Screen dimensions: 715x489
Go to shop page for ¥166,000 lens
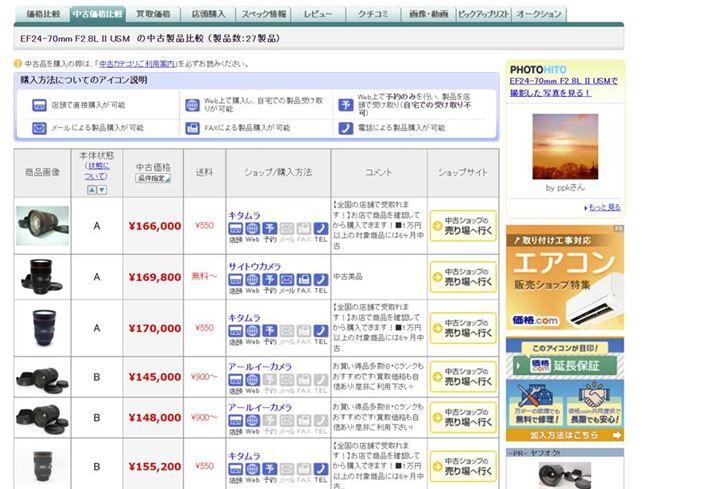(463, 225)
